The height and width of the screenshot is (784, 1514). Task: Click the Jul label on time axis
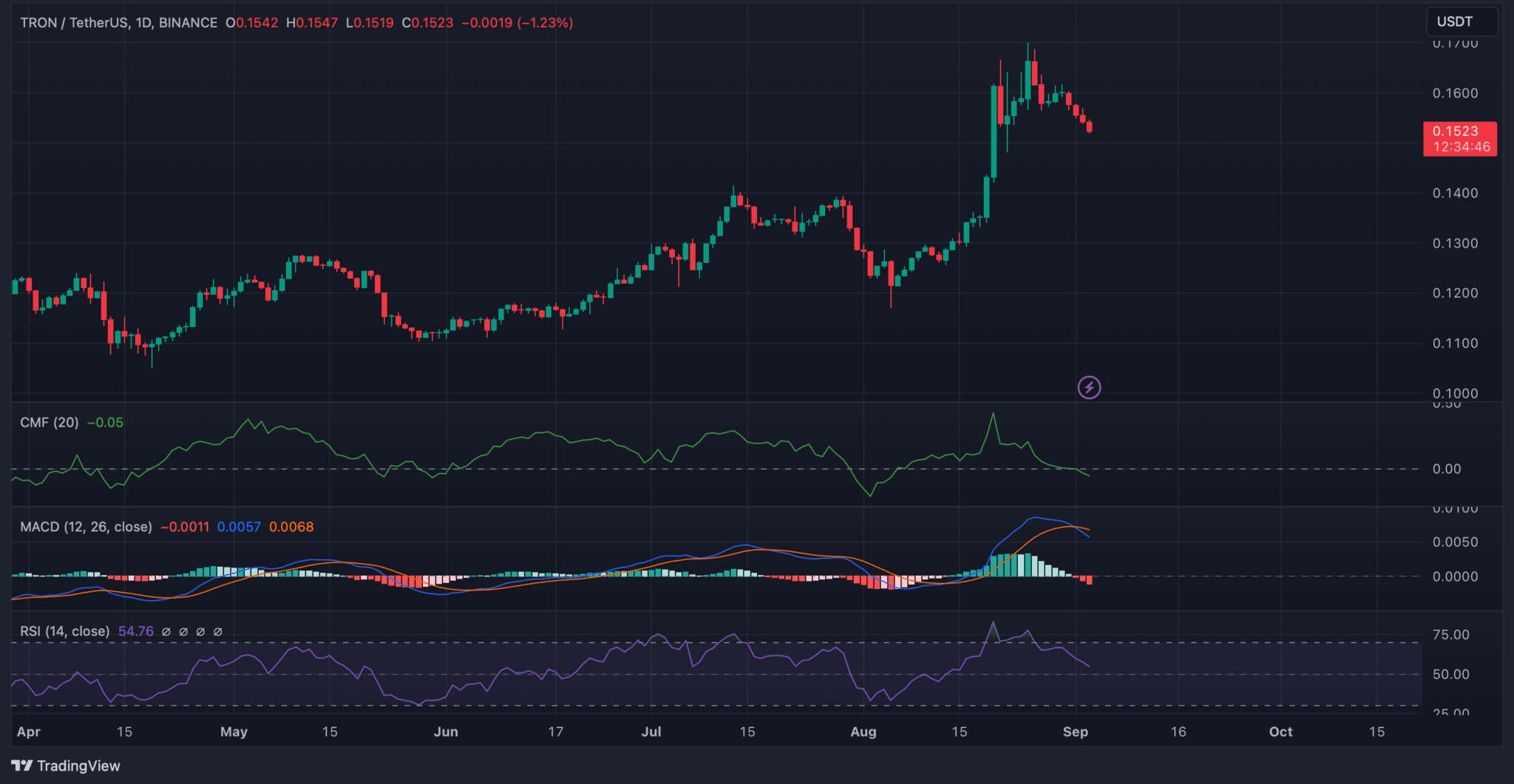pyautogui.click(x=651, y=732)
